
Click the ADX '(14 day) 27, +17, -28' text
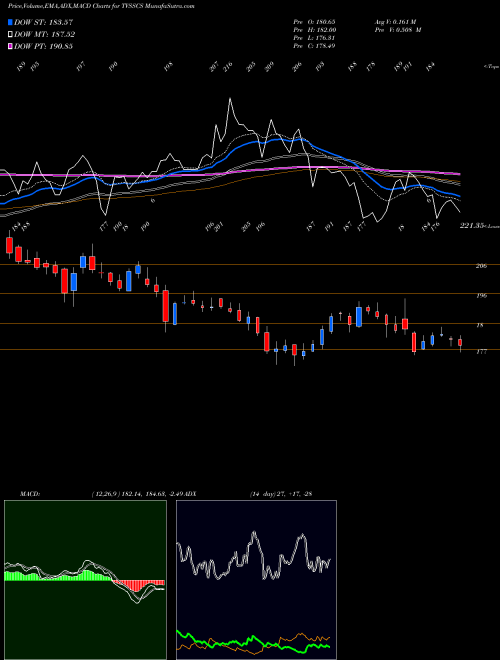click(281, 494)
